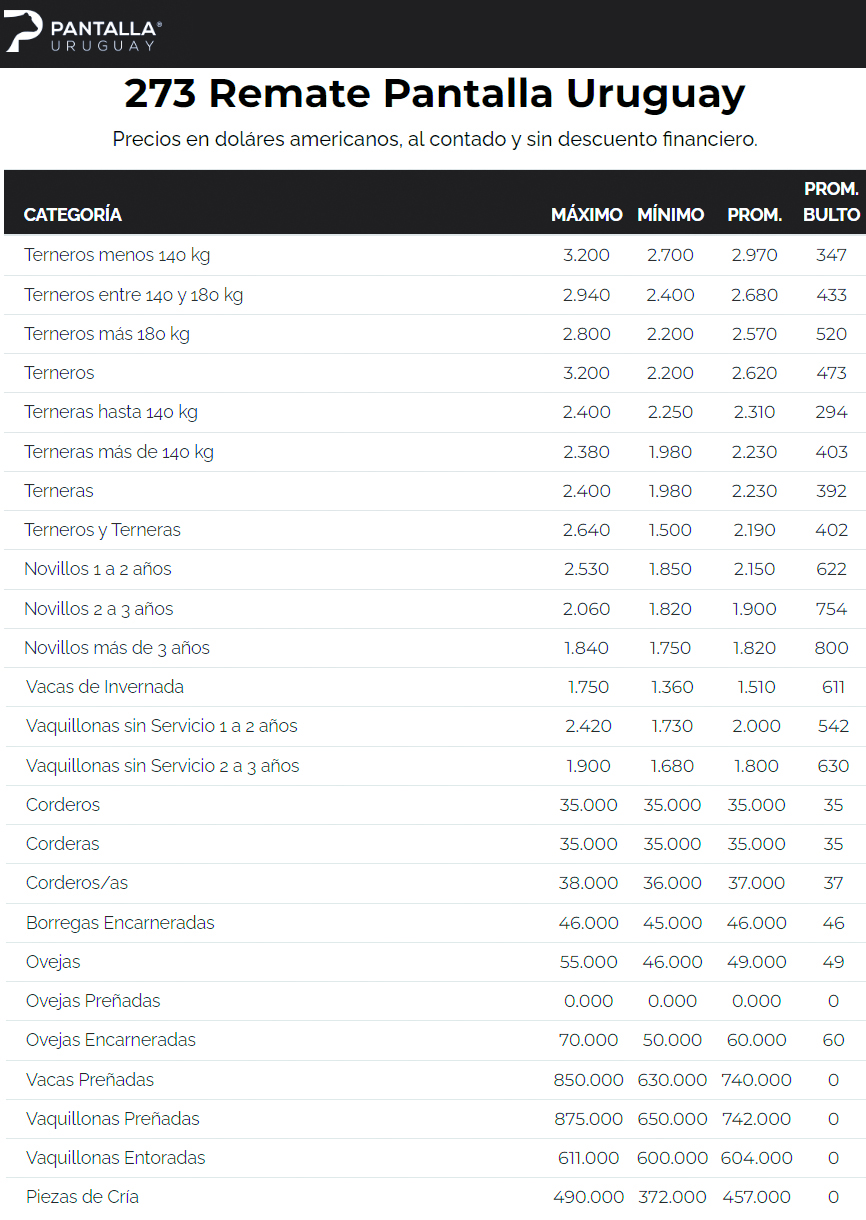
Task: Select the Piezas de Cría row
Action: 82,1197
